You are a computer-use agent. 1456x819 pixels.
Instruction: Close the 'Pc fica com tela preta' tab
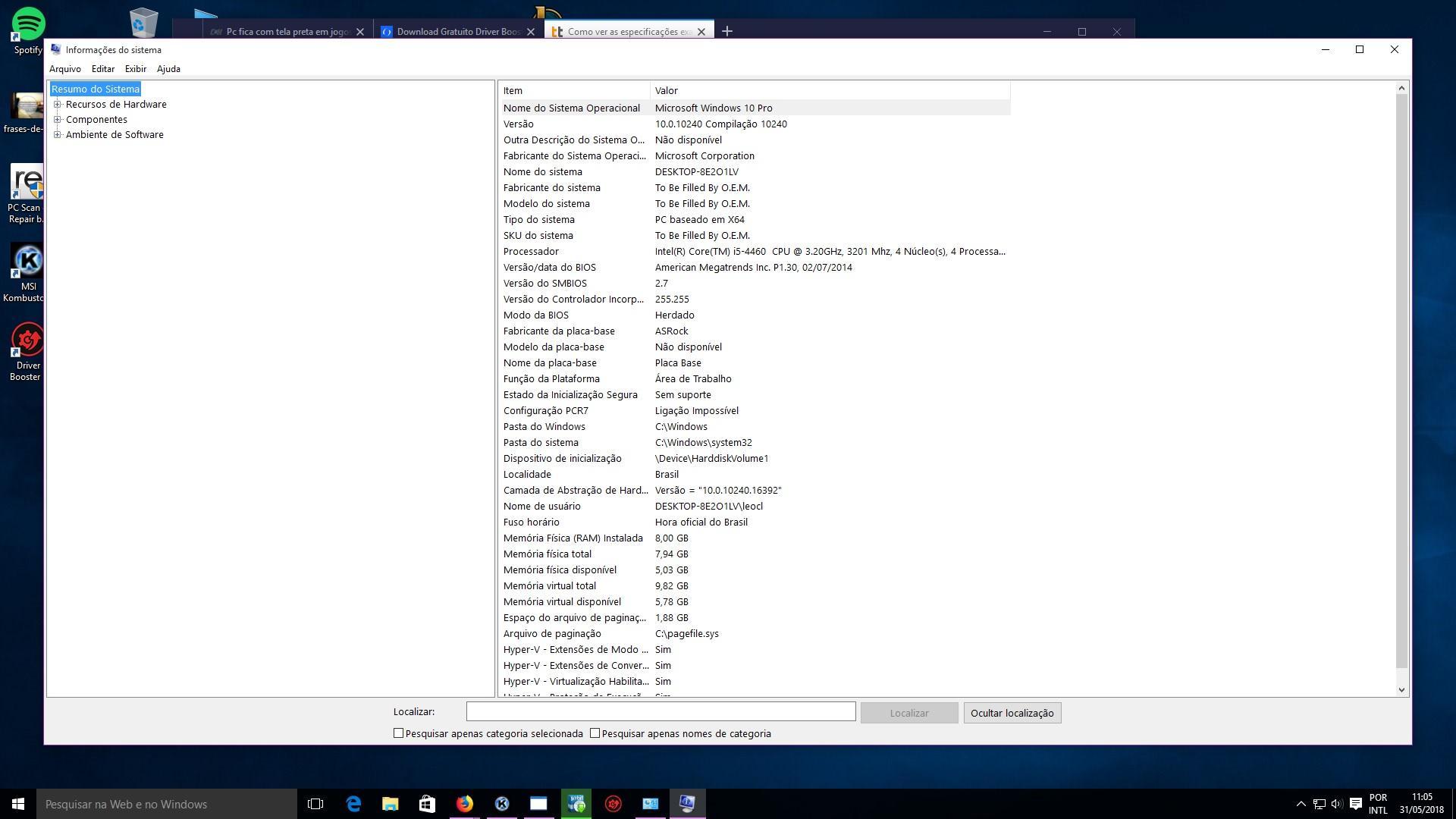tap(360, 32)
